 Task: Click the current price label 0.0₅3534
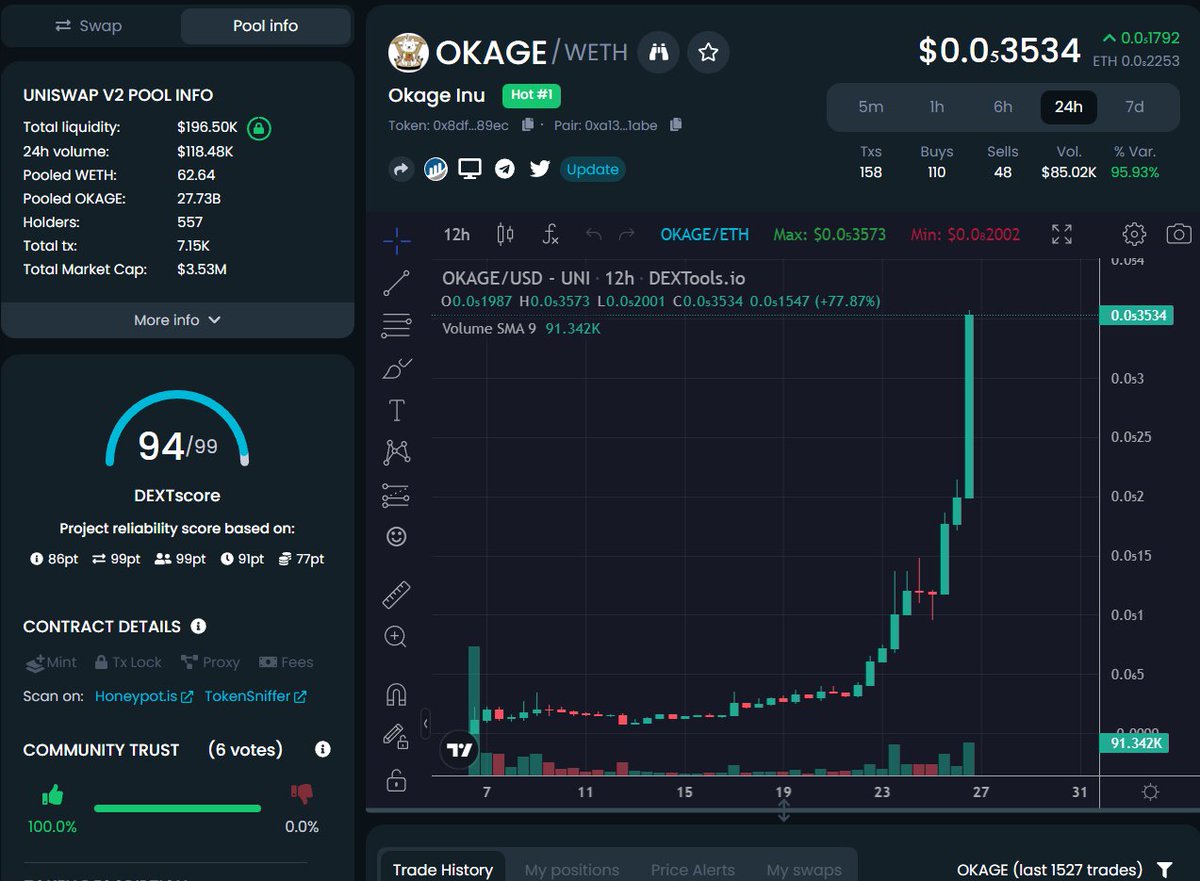1136,316
